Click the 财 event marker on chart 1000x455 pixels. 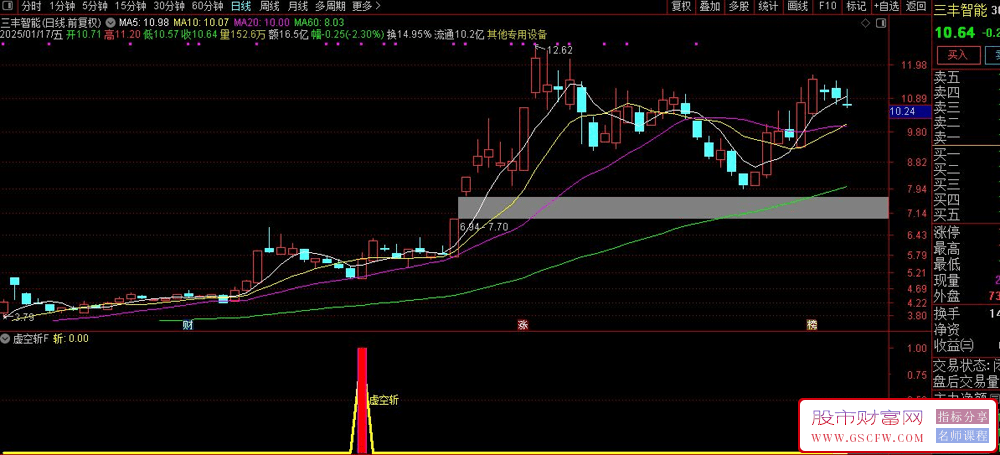pyautogui.click(x=188, y=325)
